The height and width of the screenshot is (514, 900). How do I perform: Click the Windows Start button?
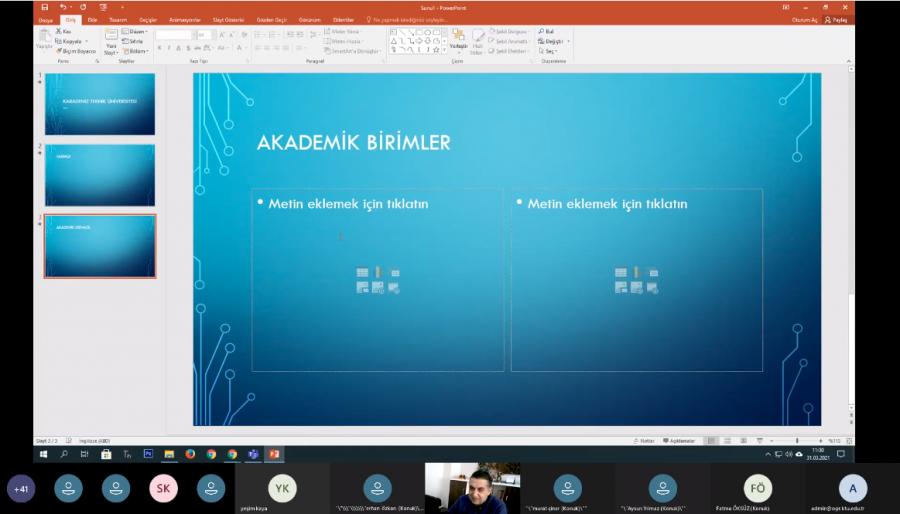click(x=43, y=454)
